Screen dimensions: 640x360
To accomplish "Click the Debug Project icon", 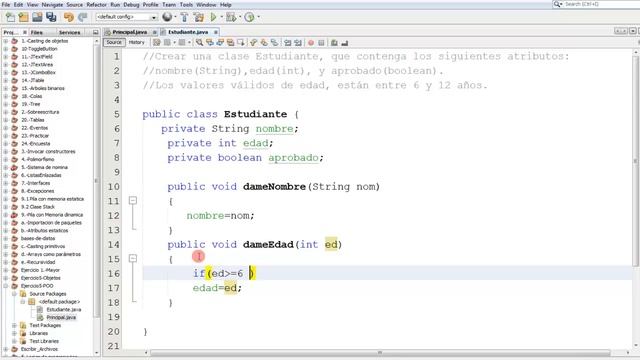I will [x=231, y=17].
